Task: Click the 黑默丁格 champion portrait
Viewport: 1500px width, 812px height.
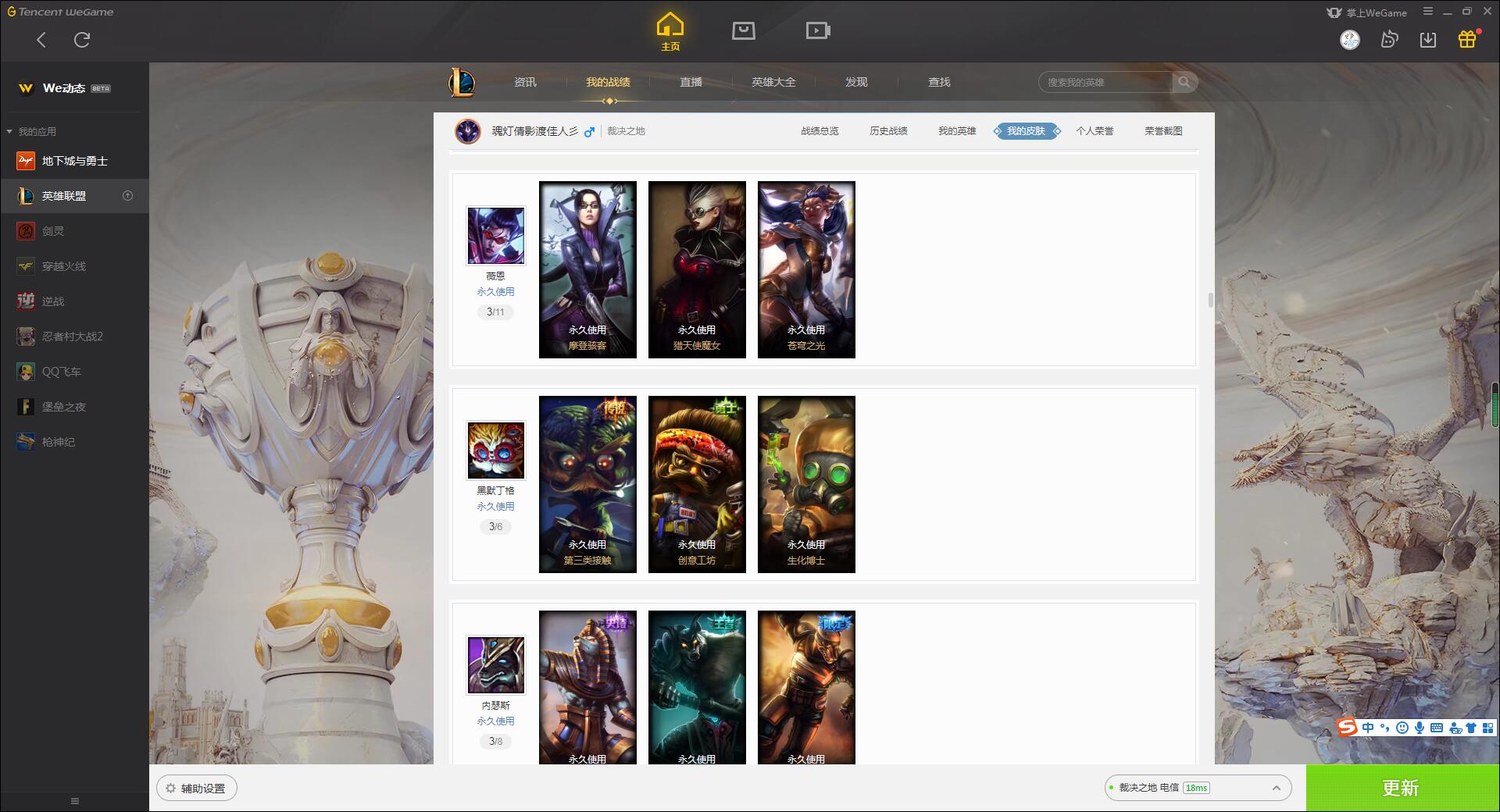Action: coord(495,451)
